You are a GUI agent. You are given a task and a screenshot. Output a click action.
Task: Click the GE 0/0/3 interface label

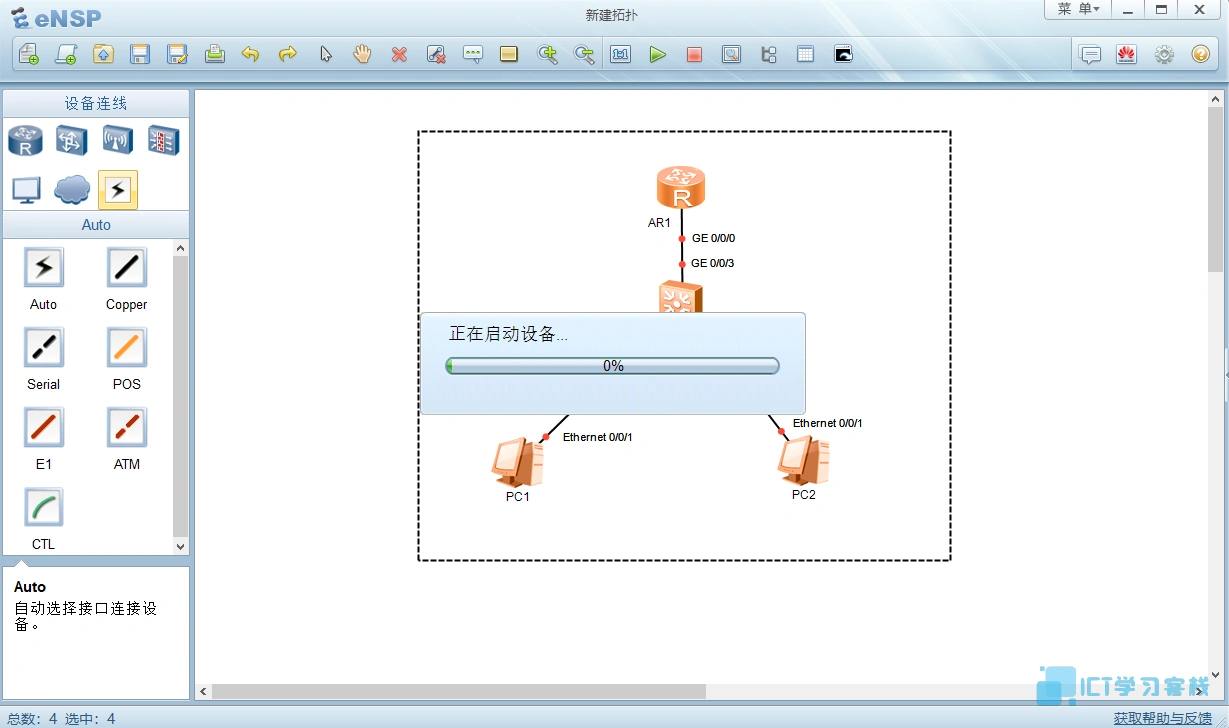pyautogui.click(x=713, y=263)
